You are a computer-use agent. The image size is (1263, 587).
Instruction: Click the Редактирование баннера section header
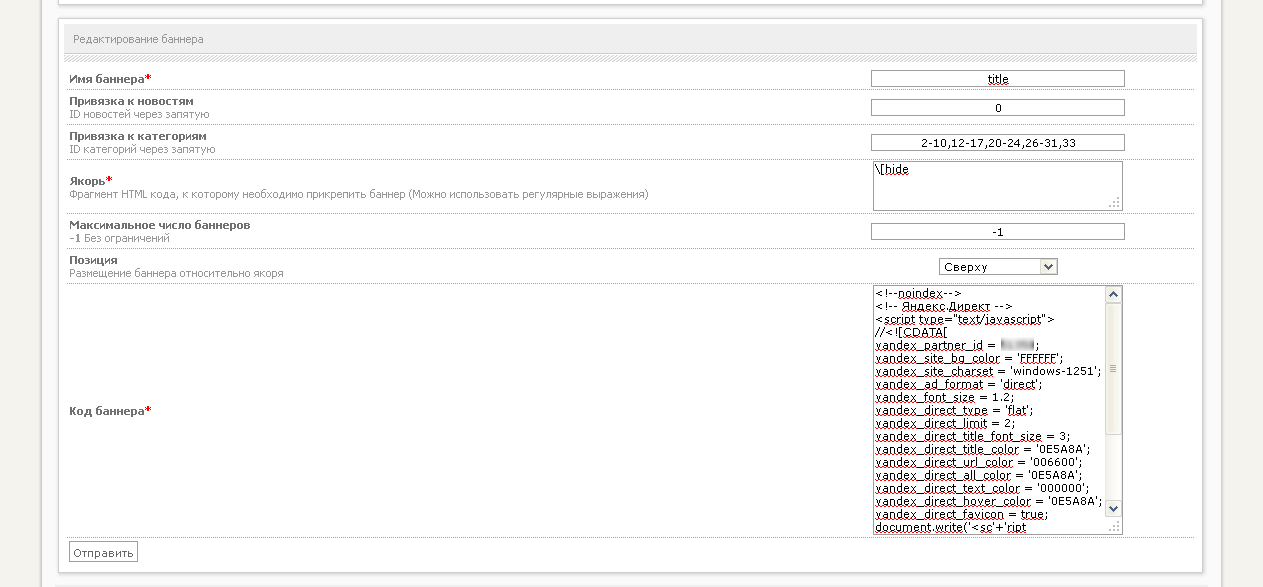(138, 40)
